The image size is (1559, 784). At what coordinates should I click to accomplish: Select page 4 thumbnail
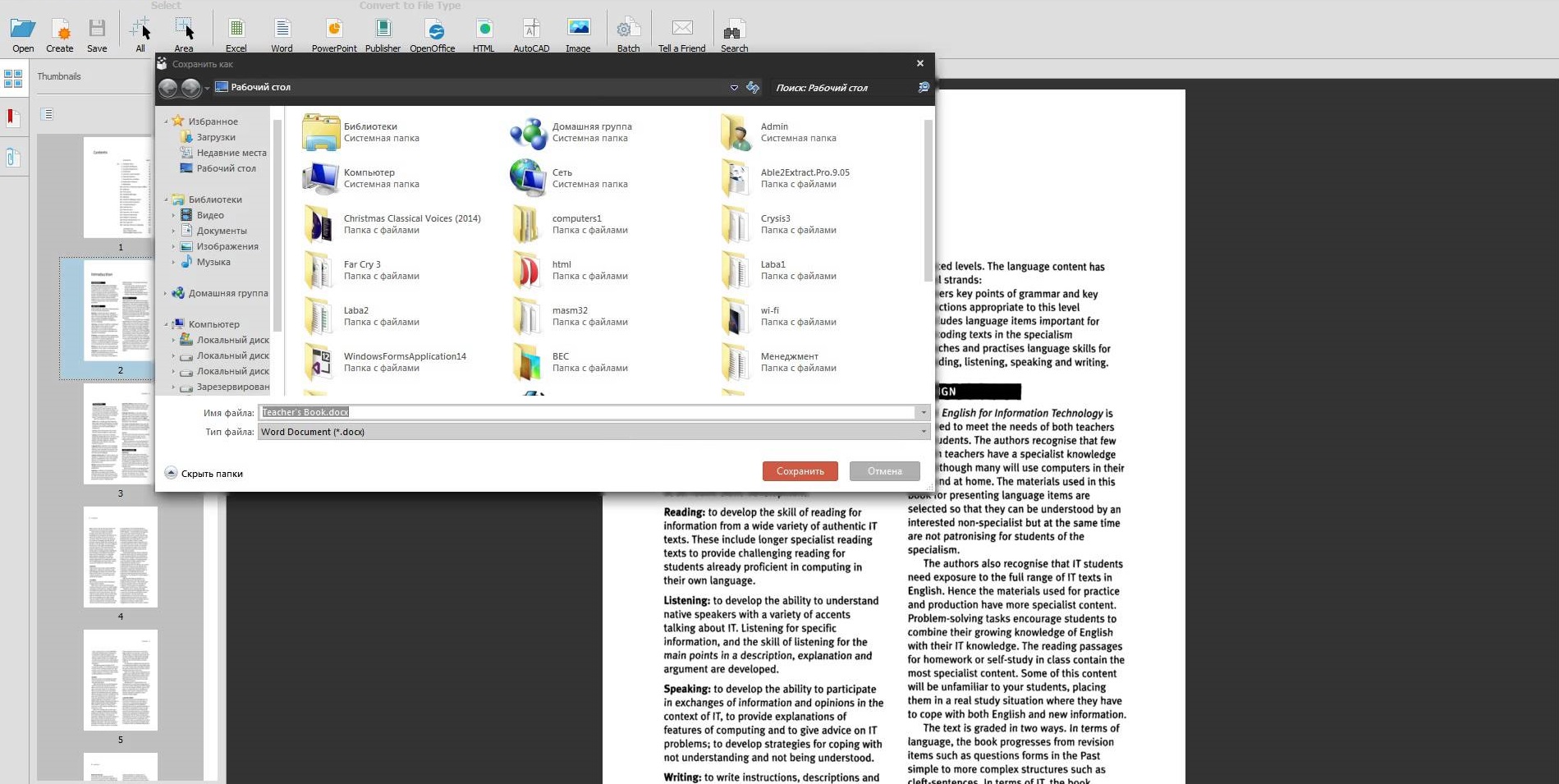pyautogui.click(x=121, y=557)
